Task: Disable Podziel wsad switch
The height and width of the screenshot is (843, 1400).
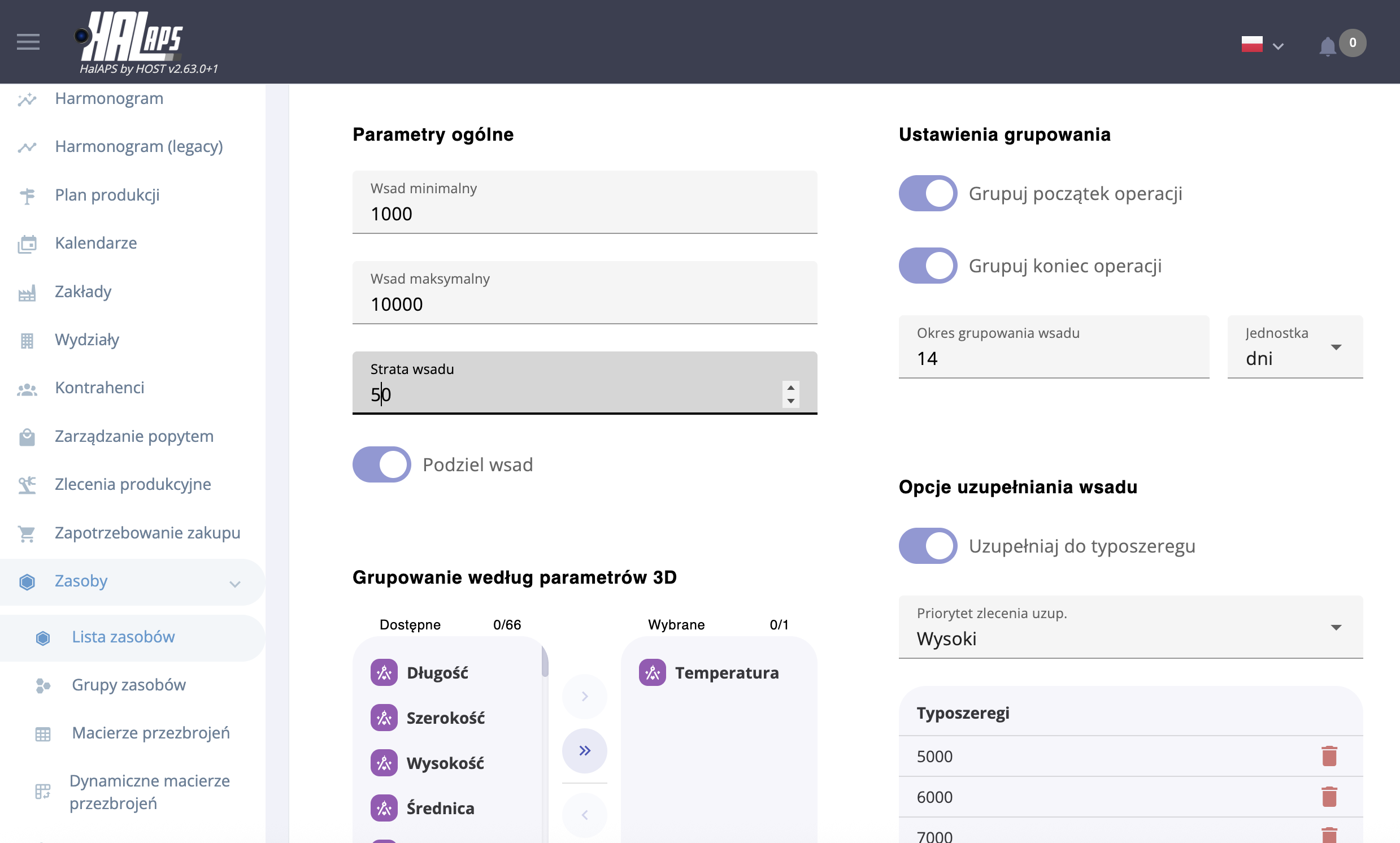Action: pos(382,464)
